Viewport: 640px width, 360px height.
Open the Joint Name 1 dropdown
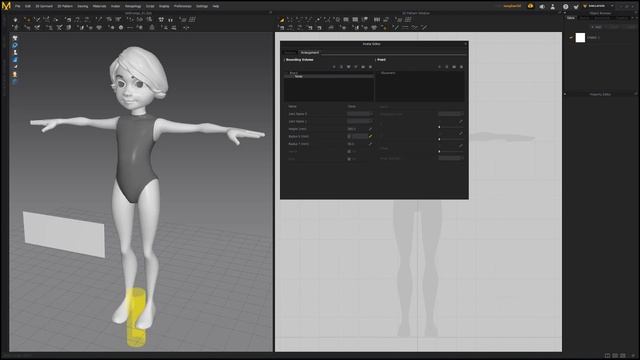pyautogui.click(x=359, y=121)
